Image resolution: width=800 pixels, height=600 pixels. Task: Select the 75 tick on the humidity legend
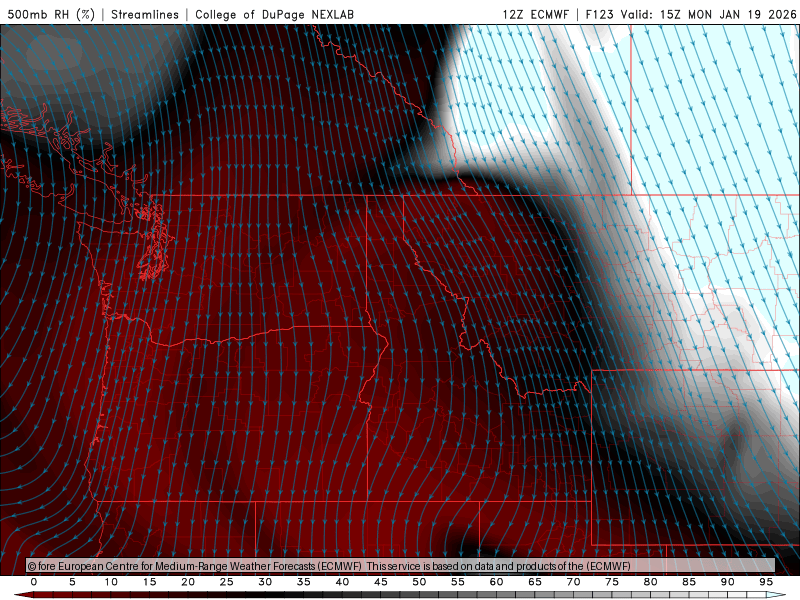pyautogui.click(x=612, y=581)
